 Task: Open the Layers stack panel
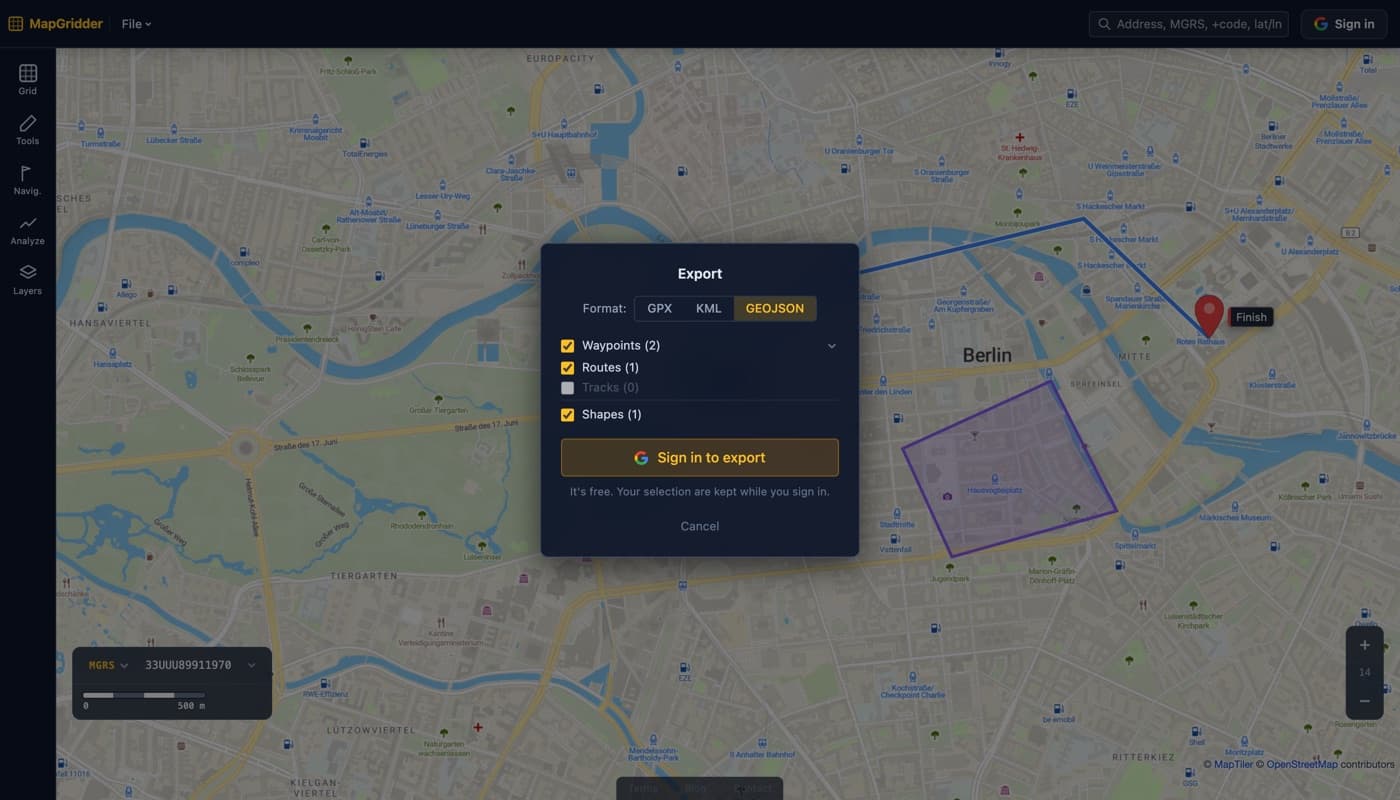[28, 280]
